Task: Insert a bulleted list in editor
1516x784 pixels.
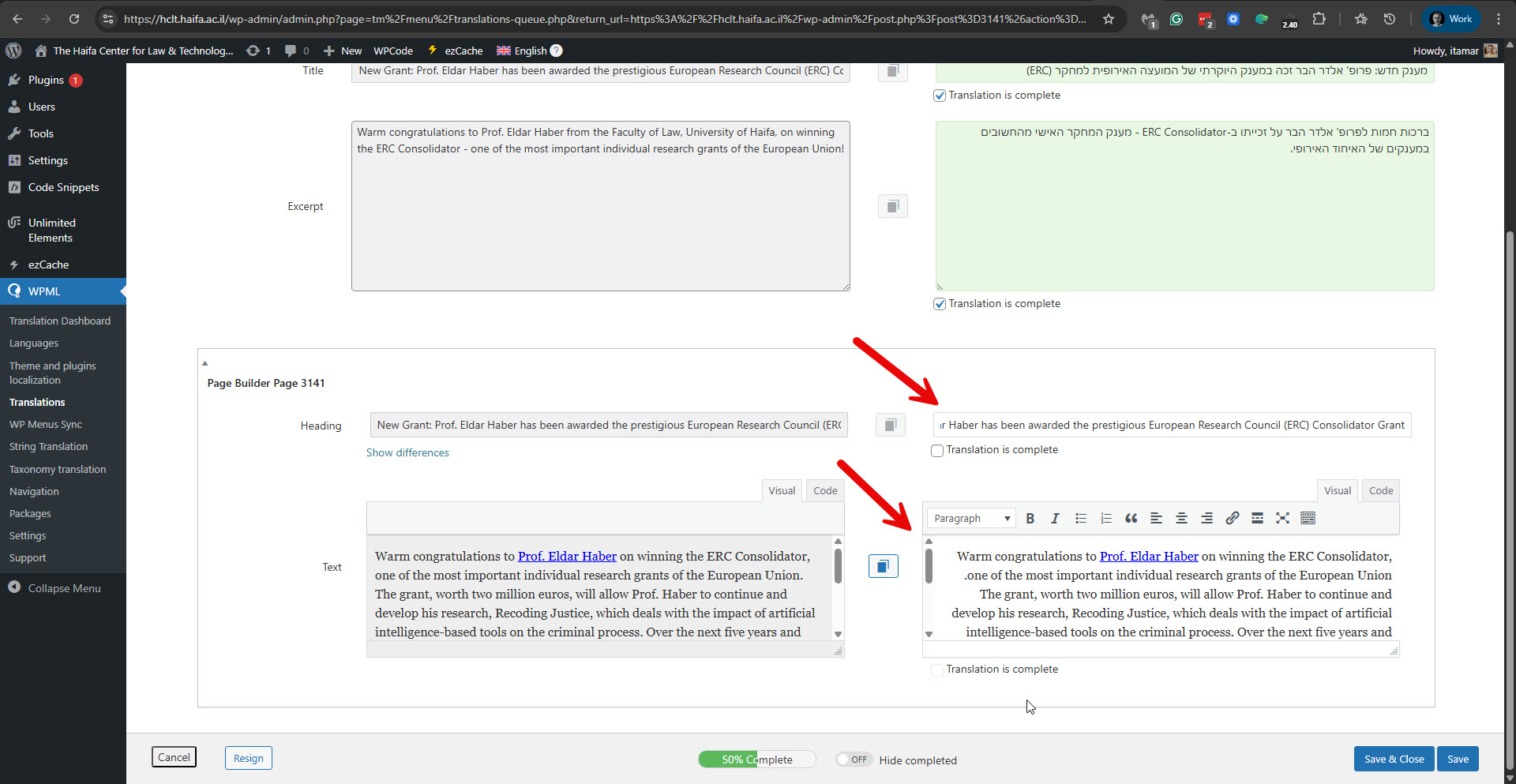Action: (x=1080, y=519)
